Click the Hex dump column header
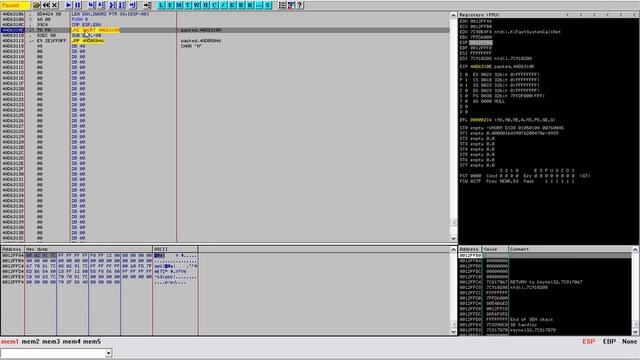640x360 pixels. [x=89, y=249]
